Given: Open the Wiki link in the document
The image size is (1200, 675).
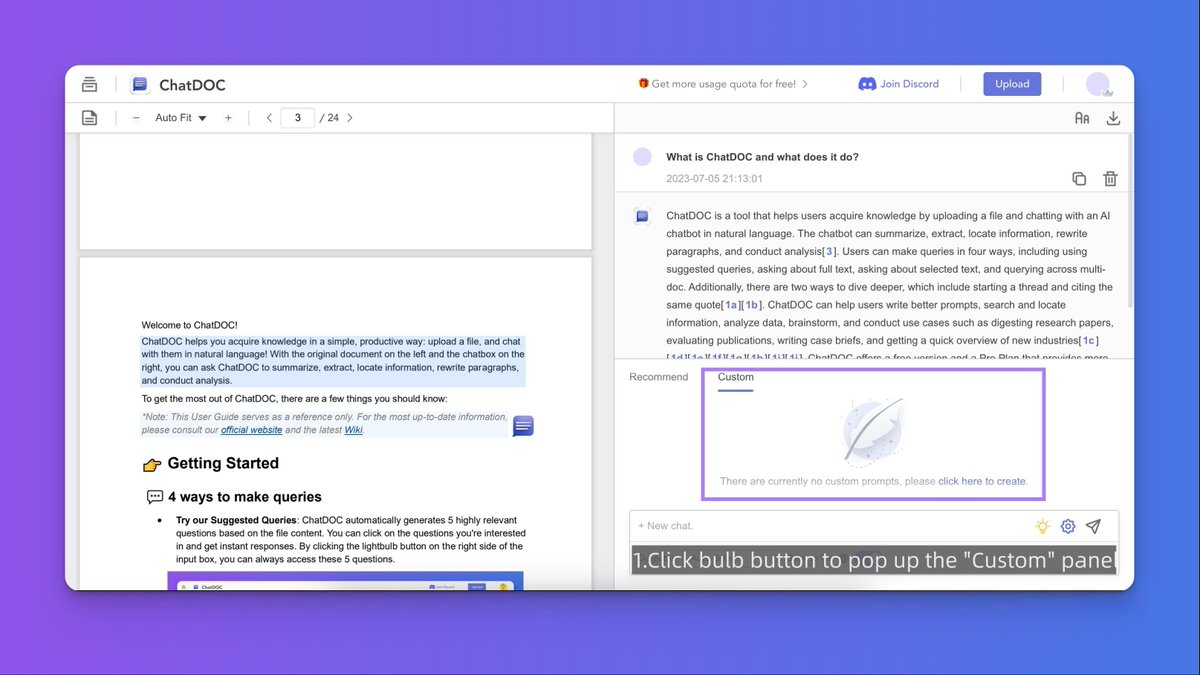Looking at the screenshot, I should (353, 430).
